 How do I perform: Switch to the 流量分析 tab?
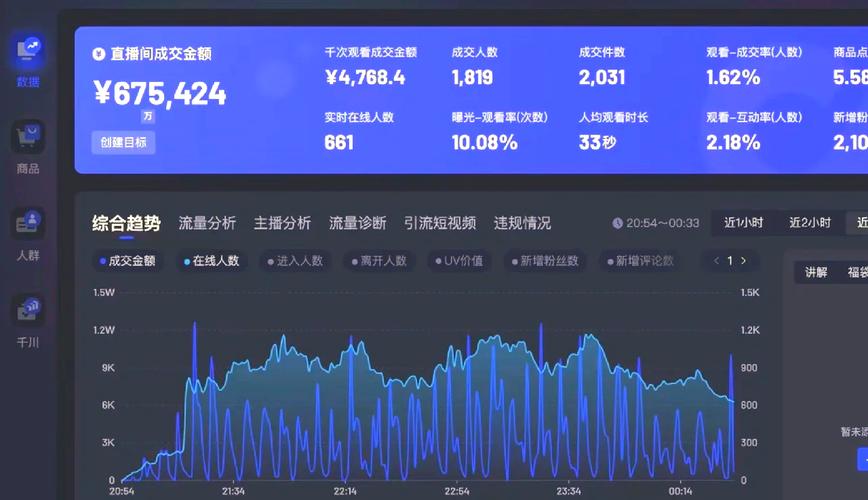tap(207, 223)
